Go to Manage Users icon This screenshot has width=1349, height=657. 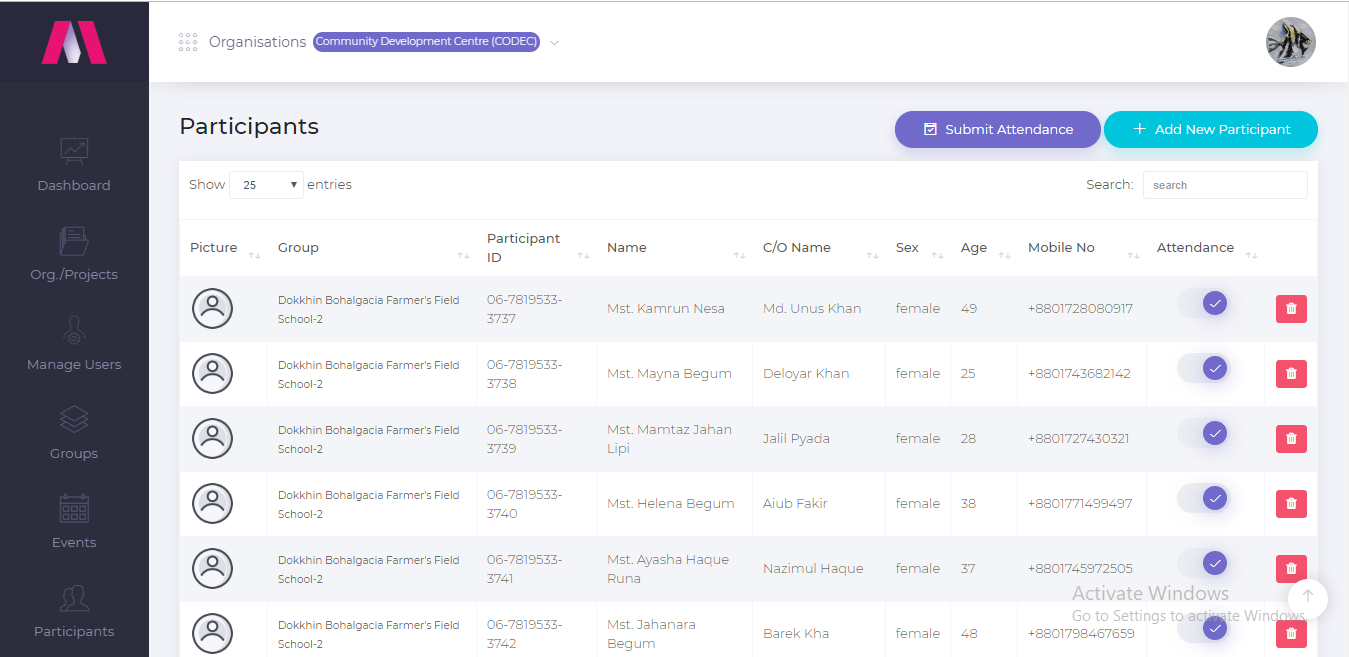click(x=74, y=330)
